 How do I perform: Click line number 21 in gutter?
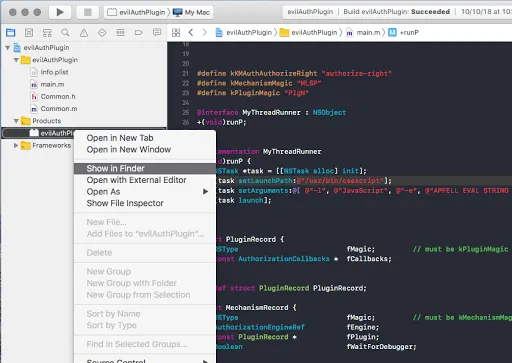click(186, 73)
